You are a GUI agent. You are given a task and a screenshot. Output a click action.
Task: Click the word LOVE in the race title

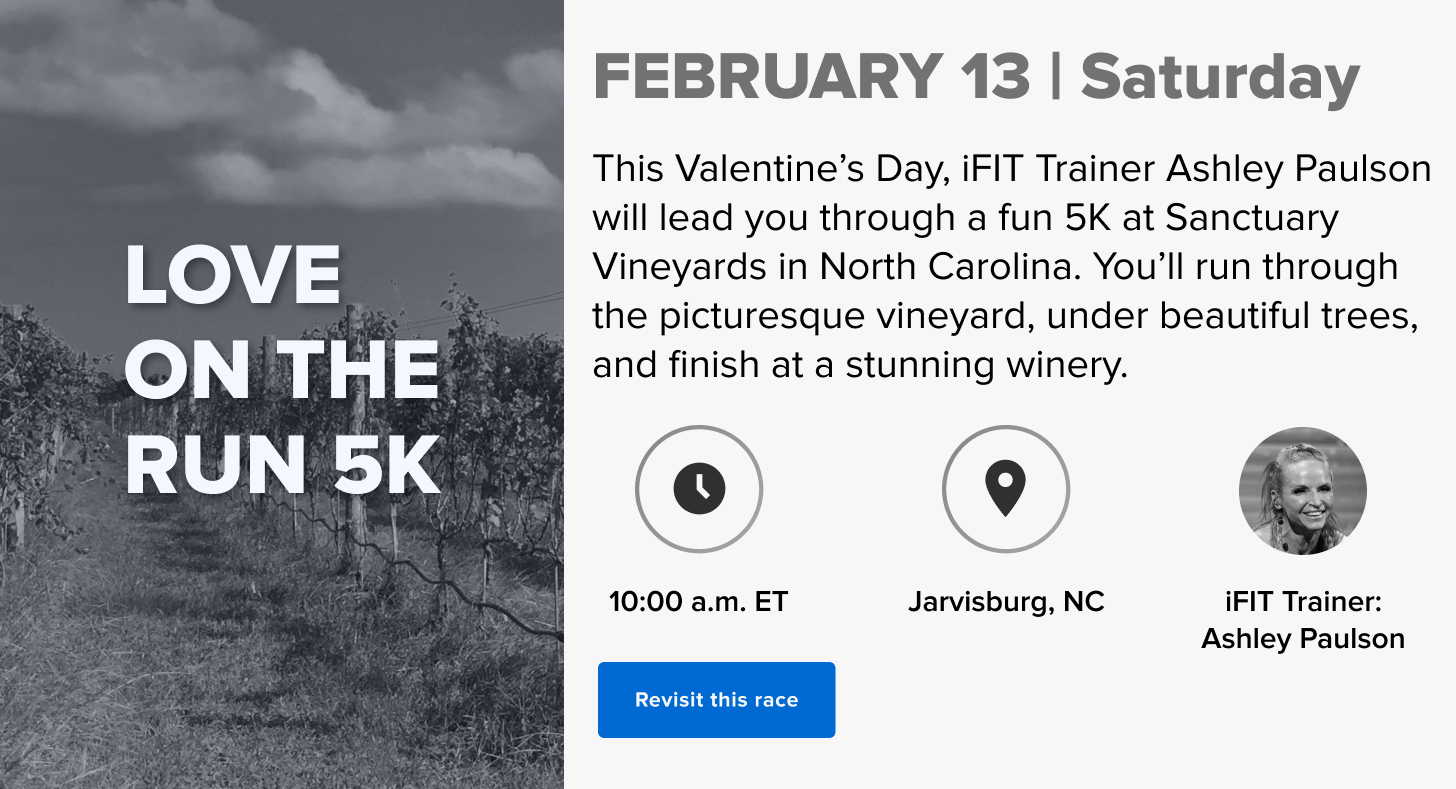[x=234, y=276]
